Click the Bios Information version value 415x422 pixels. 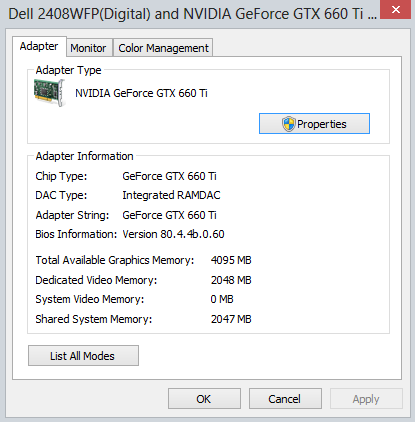pos(173,234)
